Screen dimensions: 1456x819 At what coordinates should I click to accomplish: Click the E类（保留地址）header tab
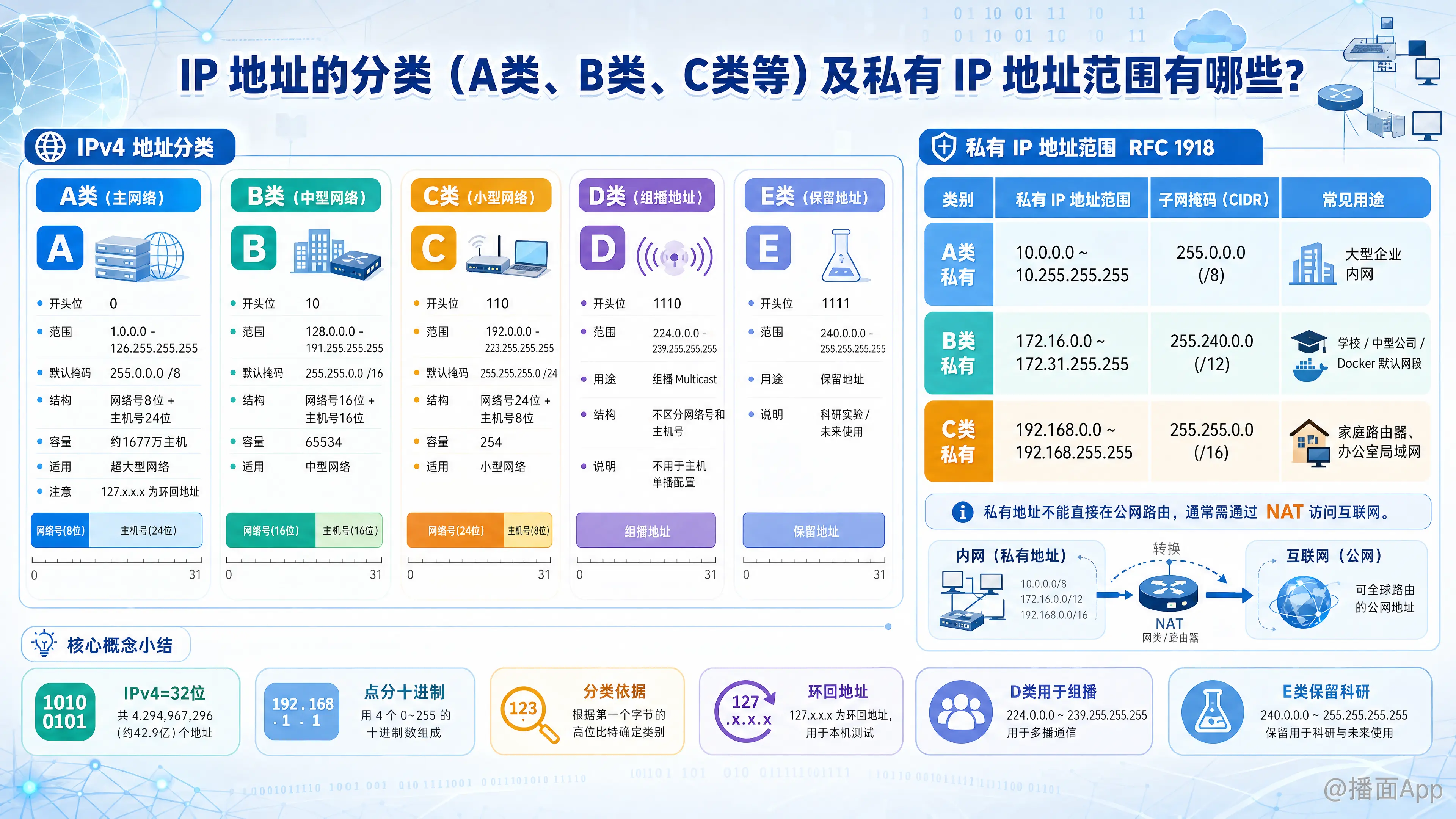pyautogui.click(x=814, y=196)
